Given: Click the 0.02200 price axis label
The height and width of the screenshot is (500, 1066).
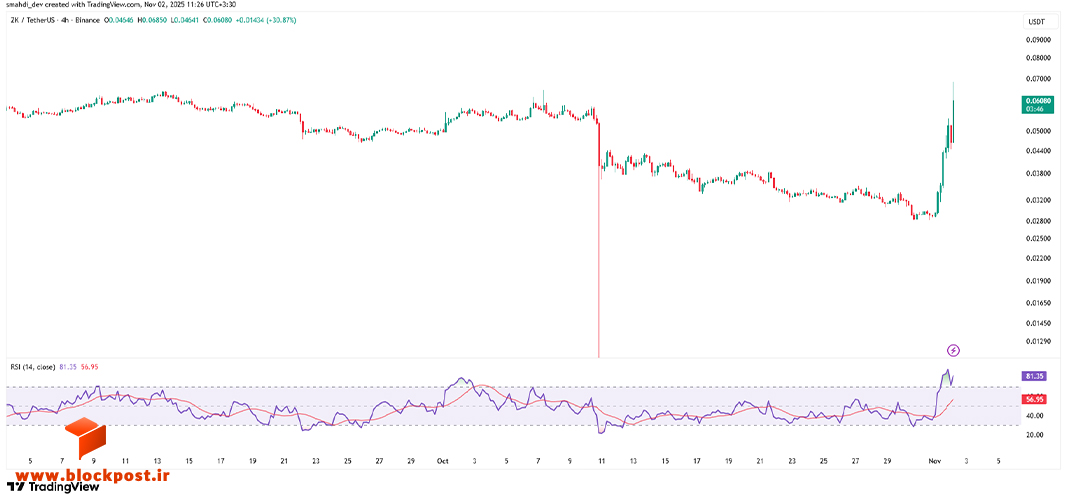Looking at the screenshot, I should (1037, 258).
